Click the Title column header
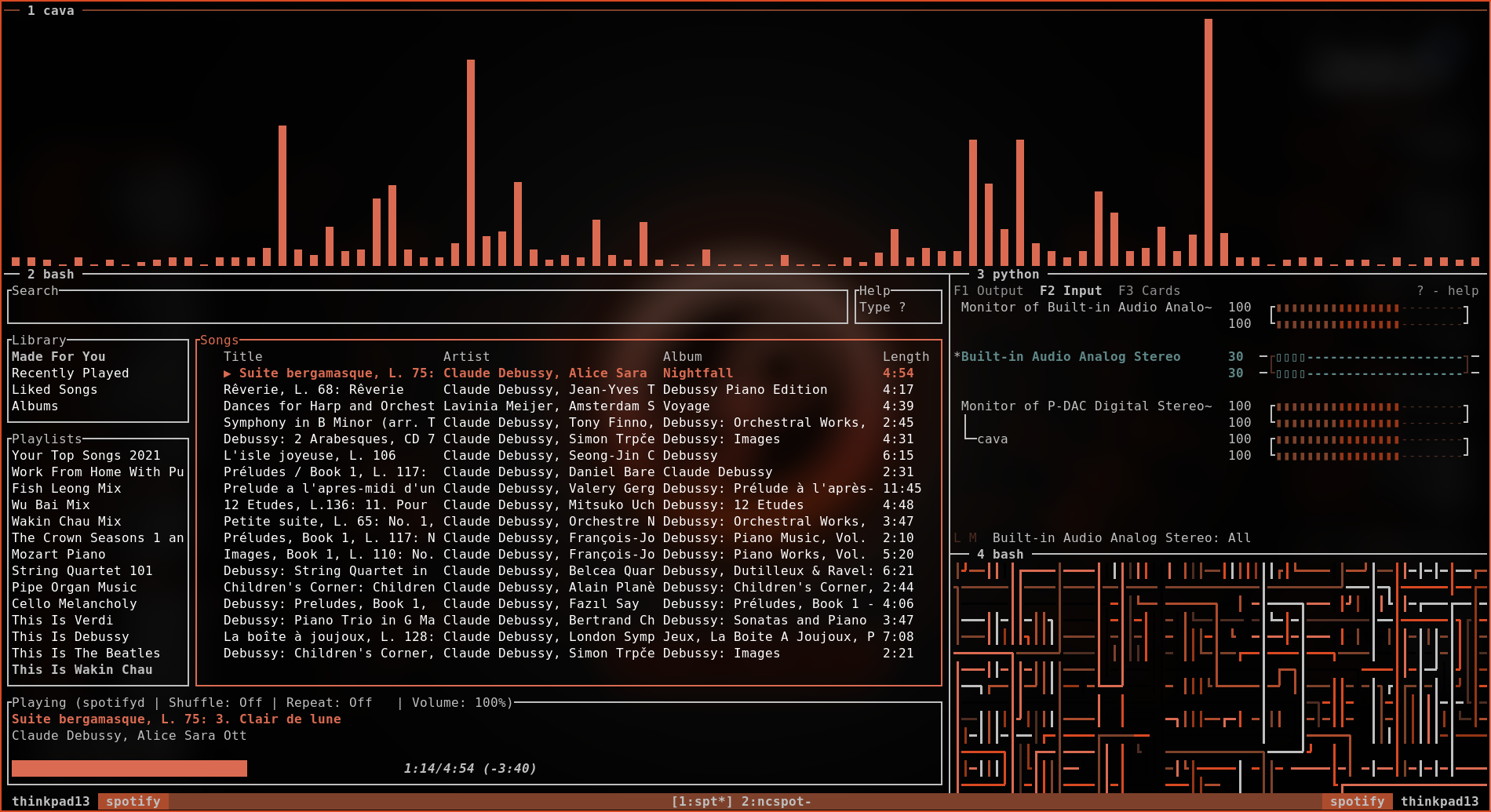The height and width of the screenshot is (812, 1491). (x=243, y=357)
